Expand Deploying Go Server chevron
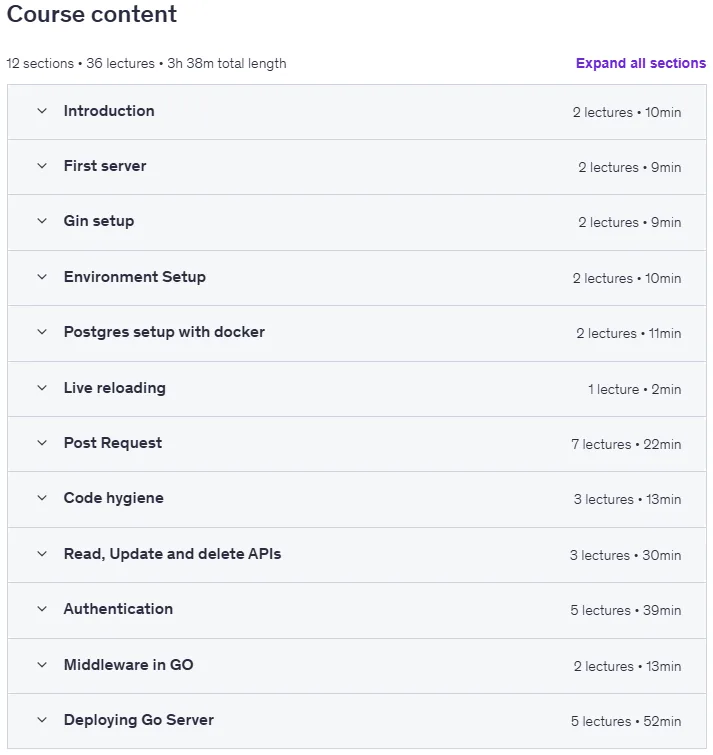 [x=42, y=720]
